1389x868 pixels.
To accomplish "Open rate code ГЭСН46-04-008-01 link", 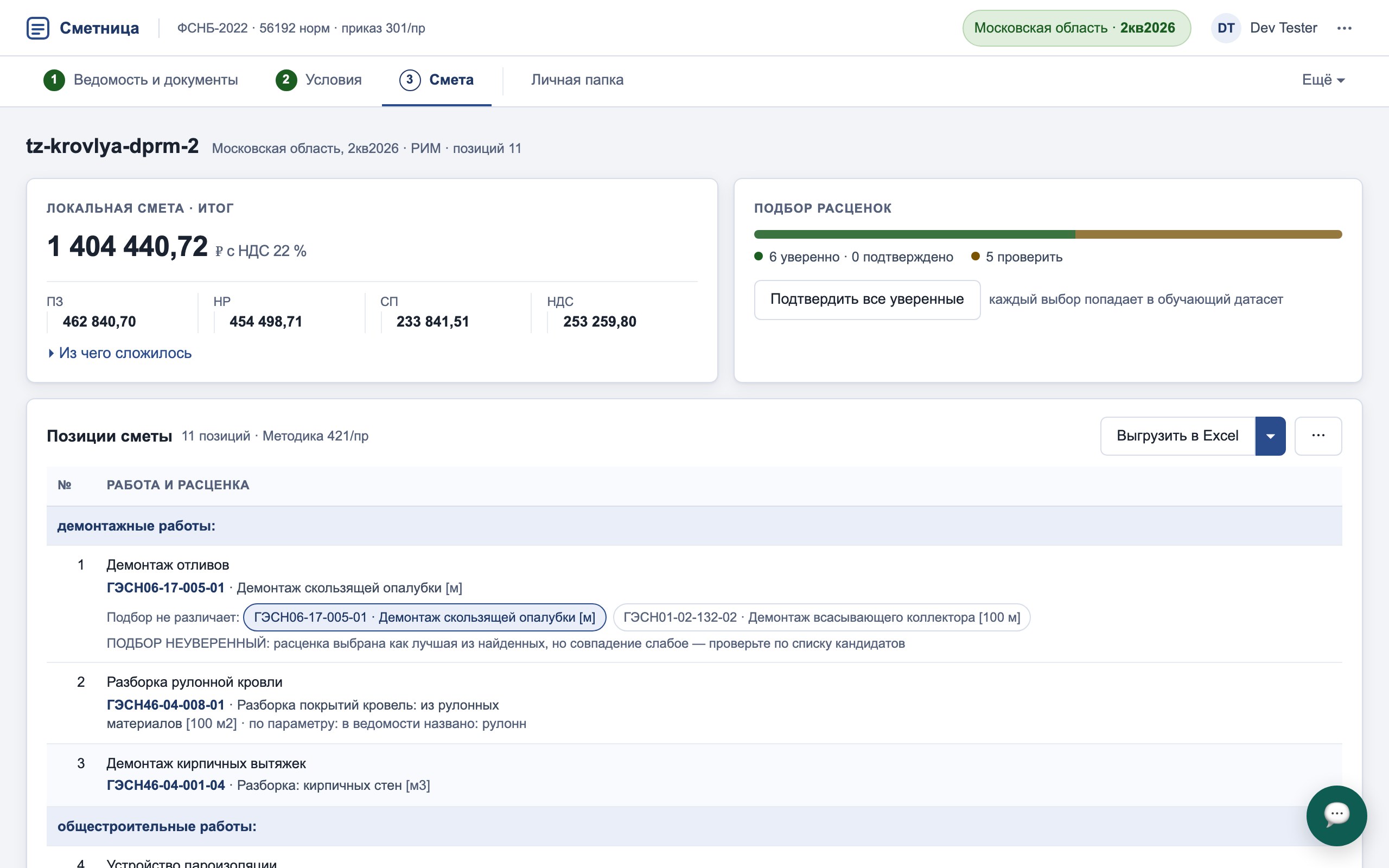I will click(165, 705).
